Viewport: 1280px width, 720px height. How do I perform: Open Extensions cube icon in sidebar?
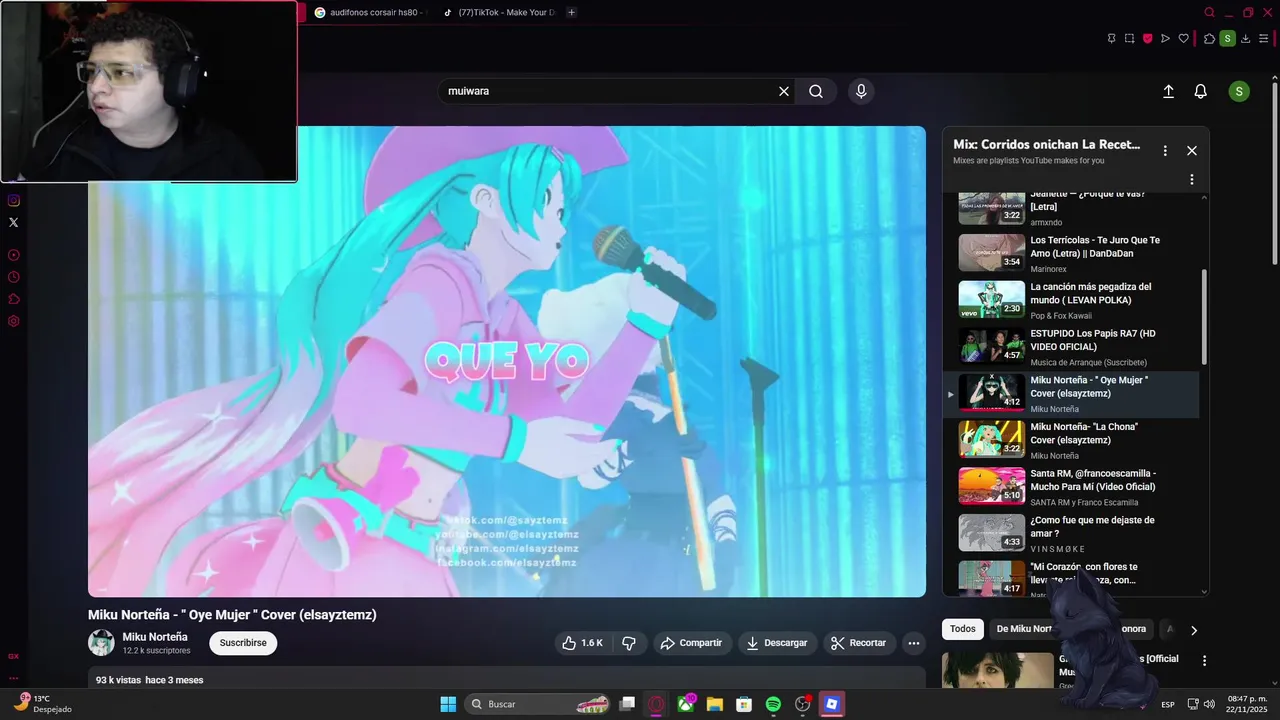14,299
